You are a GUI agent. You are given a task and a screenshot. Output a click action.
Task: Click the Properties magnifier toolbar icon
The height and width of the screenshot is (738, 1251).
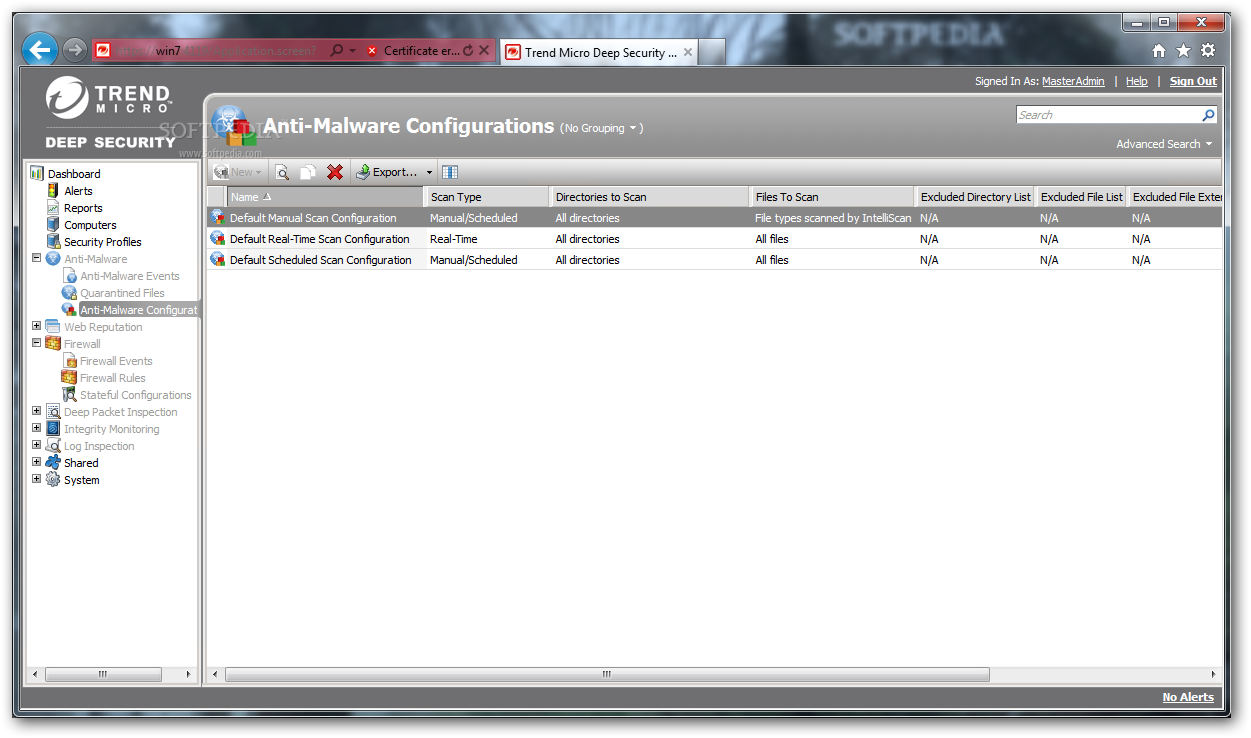tap(282, 172)
